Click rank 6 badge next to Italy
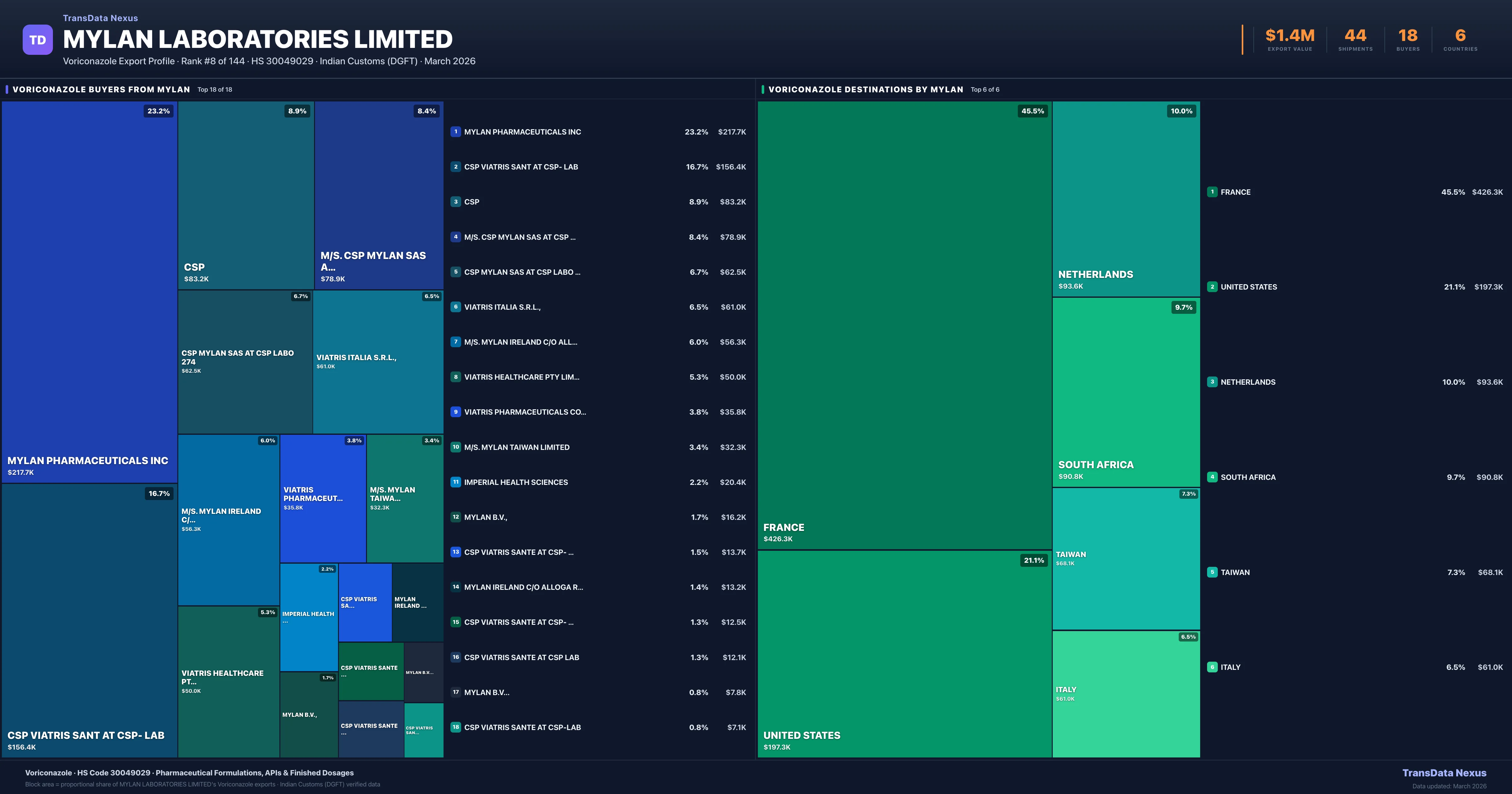 [x=1212, y=667]
